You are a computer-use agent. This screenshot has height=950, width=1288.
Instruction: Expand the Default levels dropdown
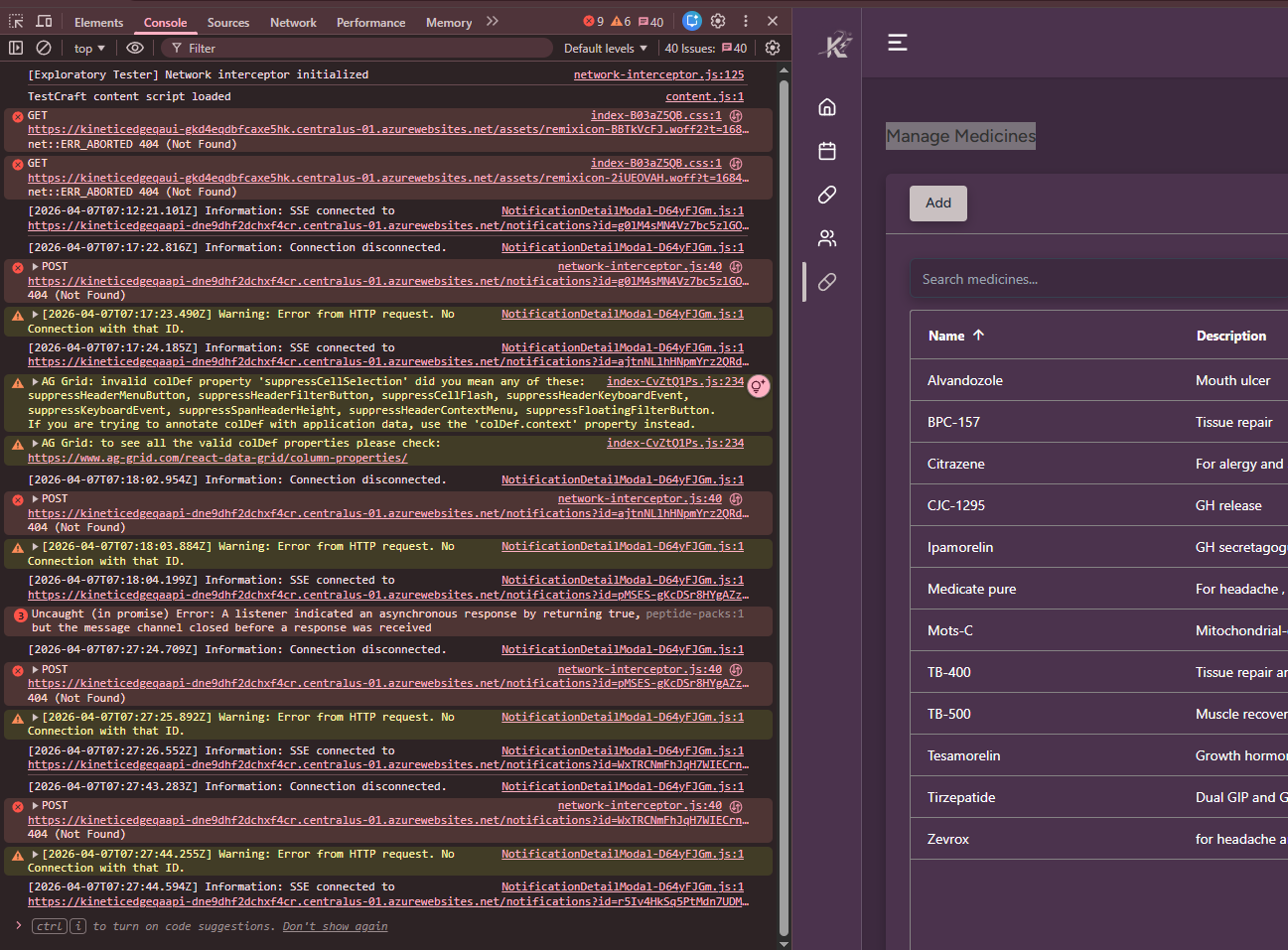[605, 48]
